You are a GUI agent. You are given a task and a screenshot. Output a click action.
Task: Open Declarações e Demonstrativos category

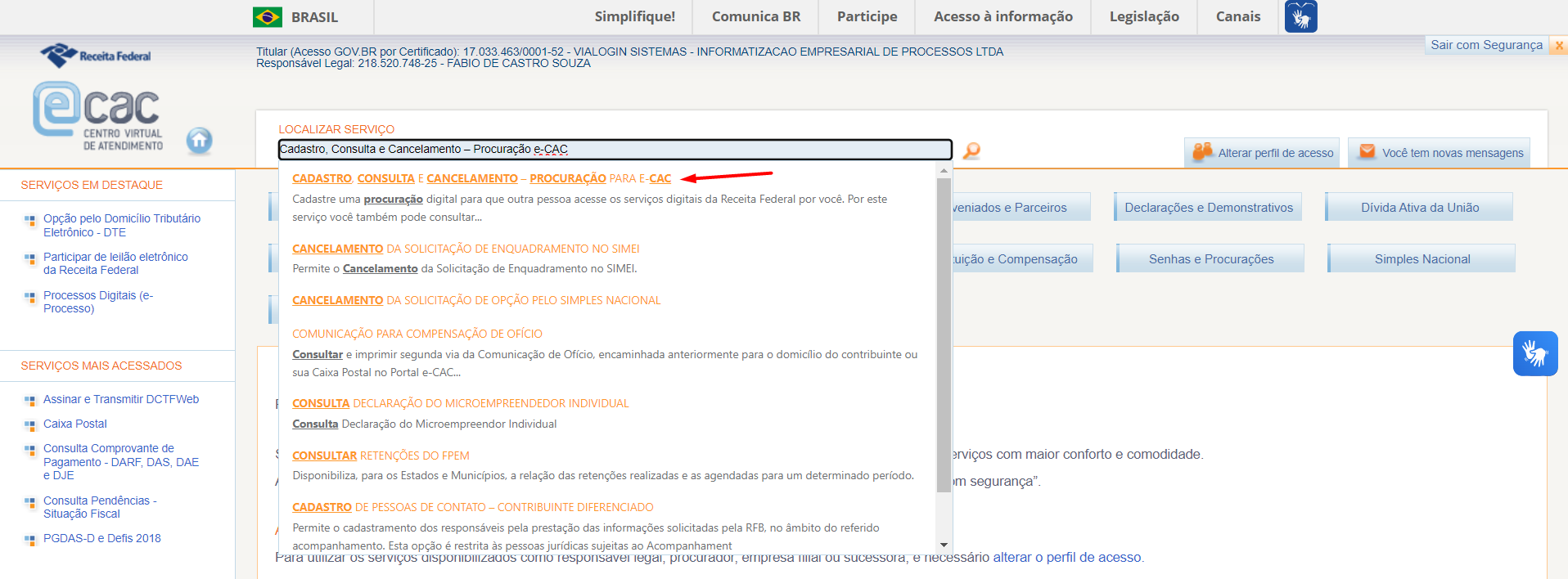(1208, 208)
